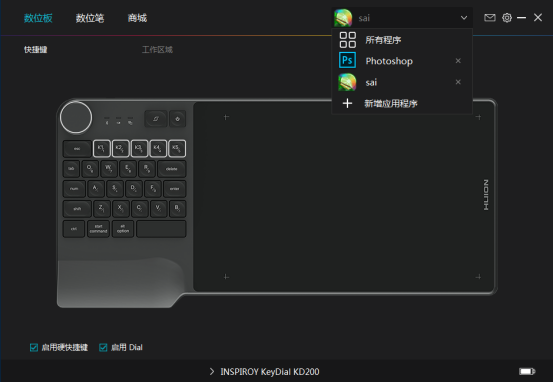Select the K1 shortcut key
Screen dimensions: 554x382
pyautogui.click(x=102, y=148)
